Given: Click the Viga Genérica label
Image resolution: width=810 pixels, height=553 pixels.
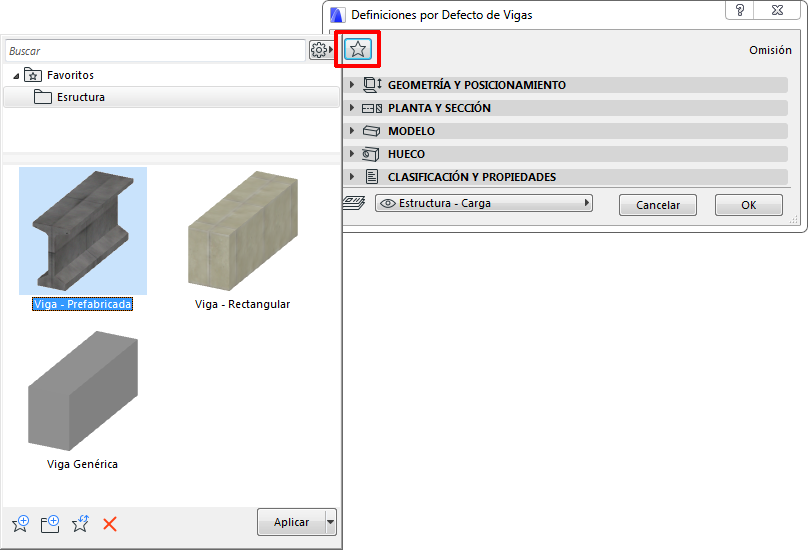Looking at the screenshot, I should pos(82,464).
